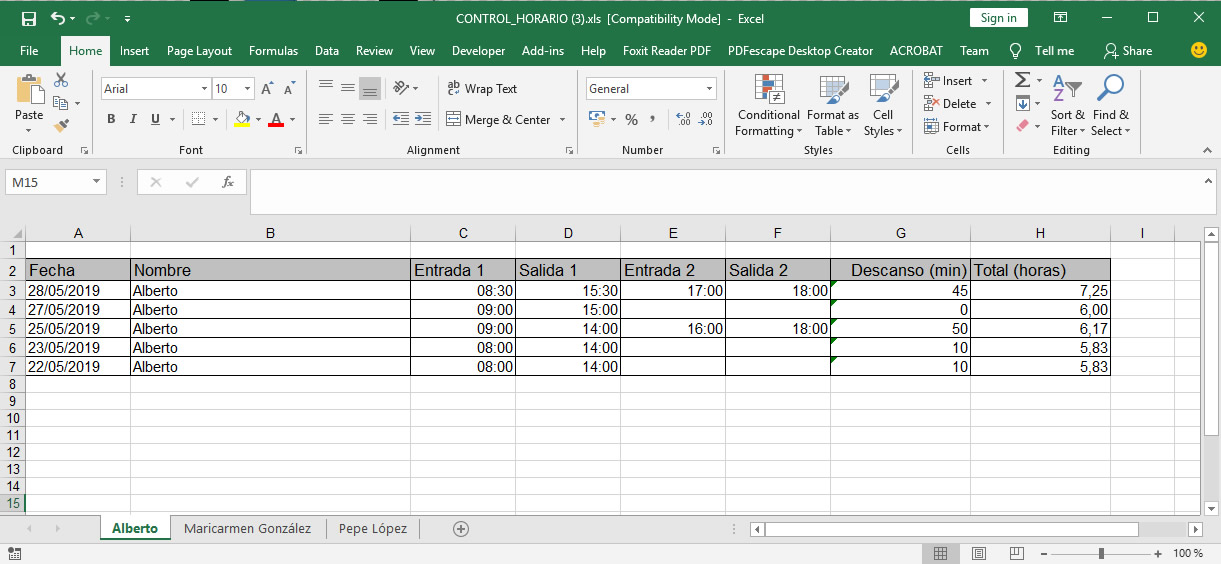This screenshot has height=564, width=1221.
Task: Click the Paste clipboard icon
Action: [29, 90]
